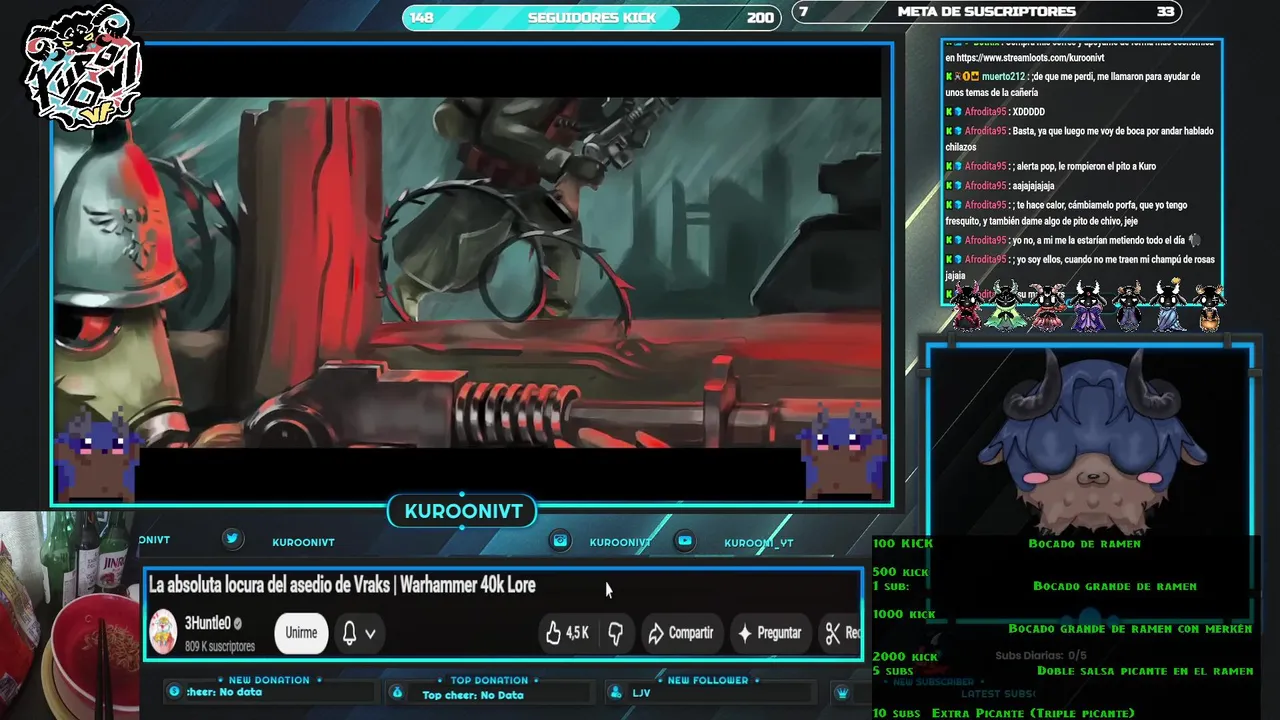
Task: Click the YouTube play icon in overlay
Action: (x=685, y=540)
